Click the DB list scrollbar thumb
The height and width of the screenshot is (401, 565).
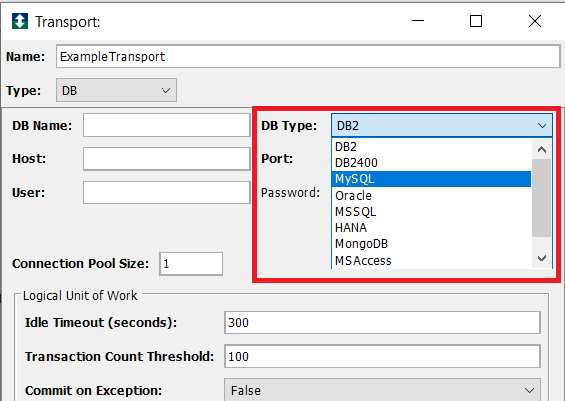tap(542, 198)
